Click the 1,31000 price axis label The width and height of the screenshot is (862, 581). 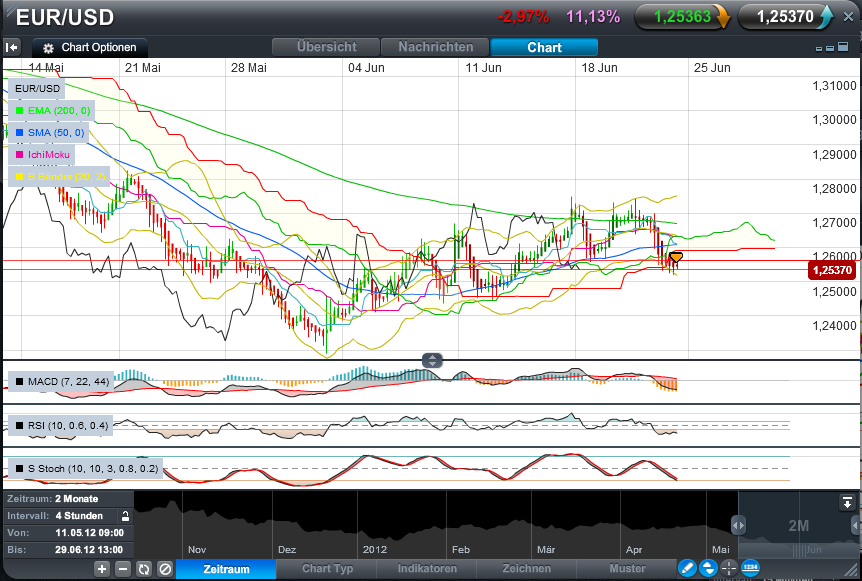[835, 86]
